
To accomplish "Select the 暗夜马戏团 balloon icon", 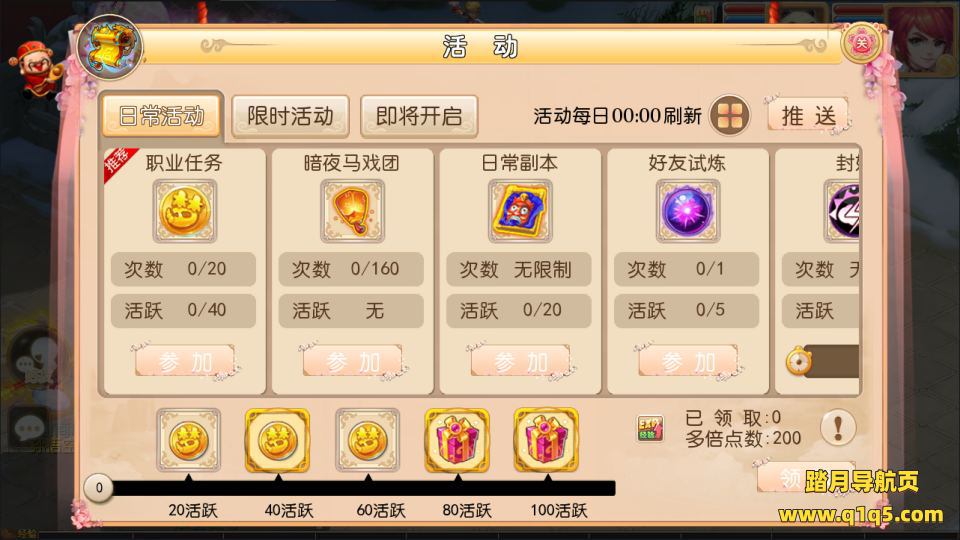I will point(352,211).
